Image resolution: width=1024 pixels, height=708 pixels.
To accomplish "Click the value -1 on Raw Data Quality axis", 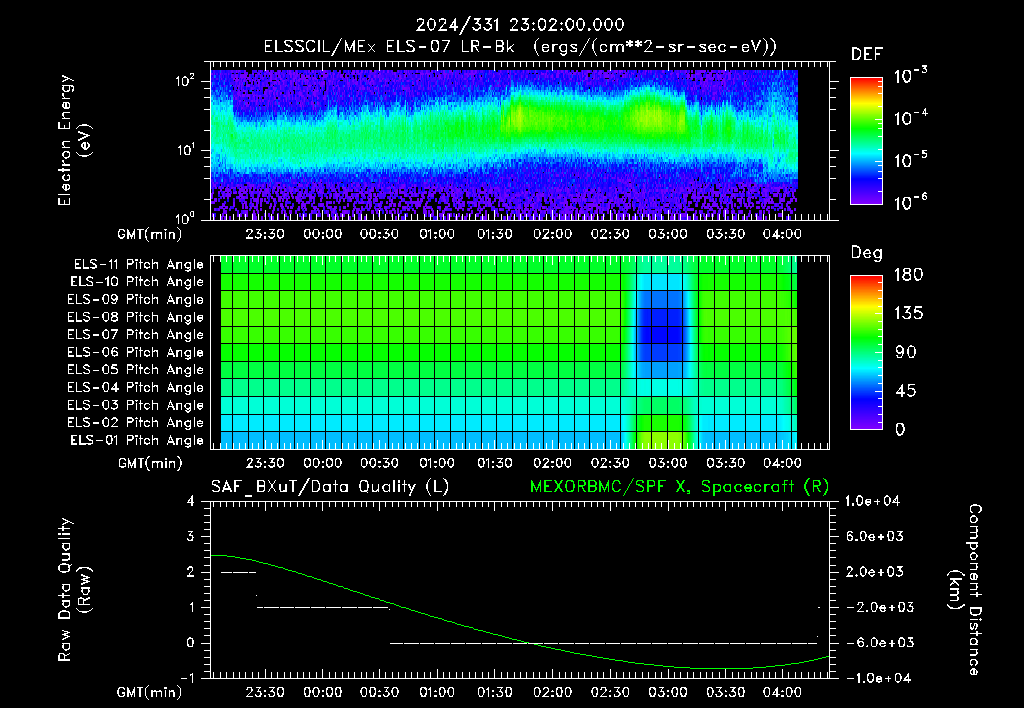I will click(187, 678).
